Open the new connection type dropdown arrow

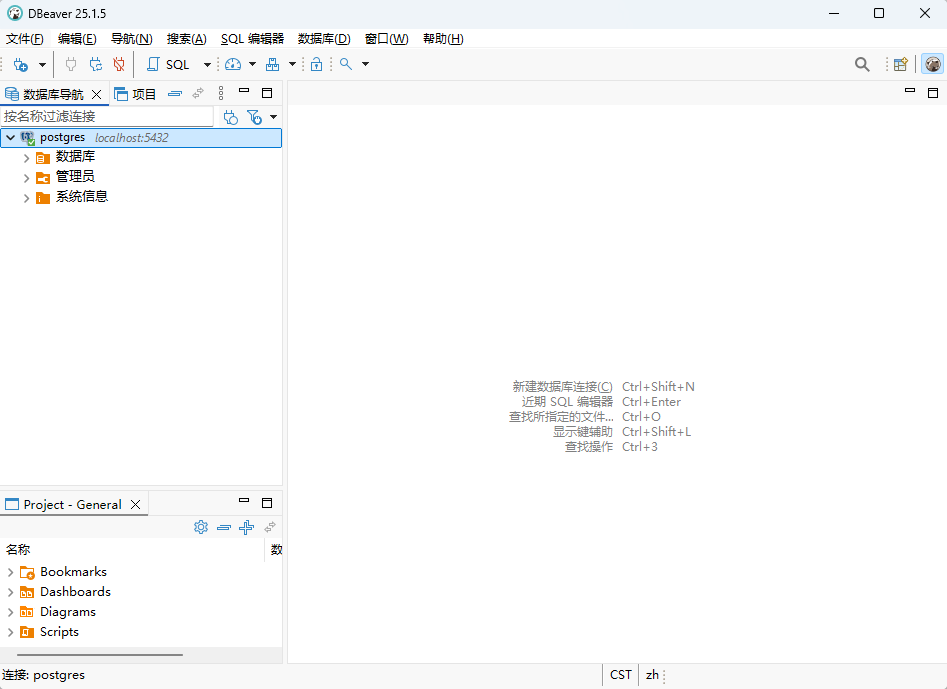click(42, 65)
